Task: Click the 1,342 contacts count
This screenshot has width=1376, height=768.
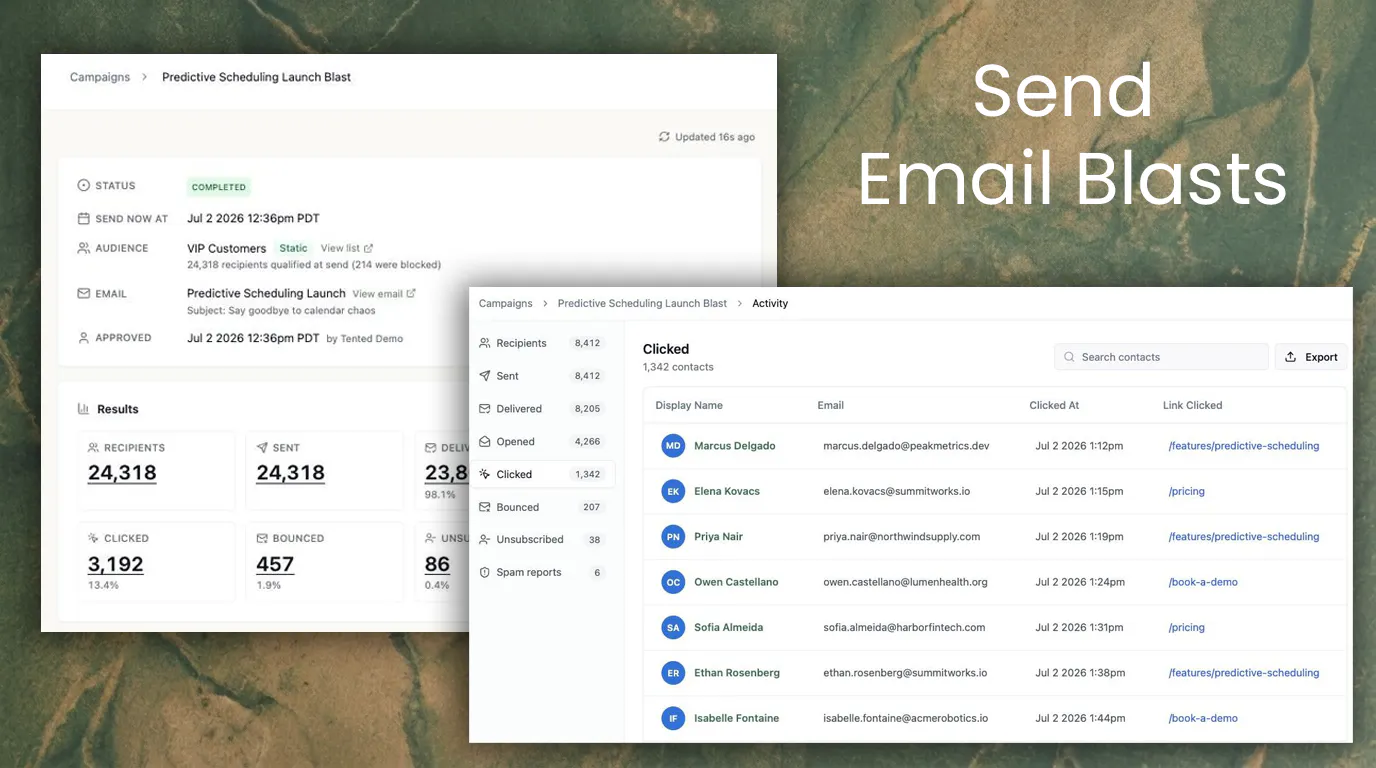Action: click(x=678, y=367)
